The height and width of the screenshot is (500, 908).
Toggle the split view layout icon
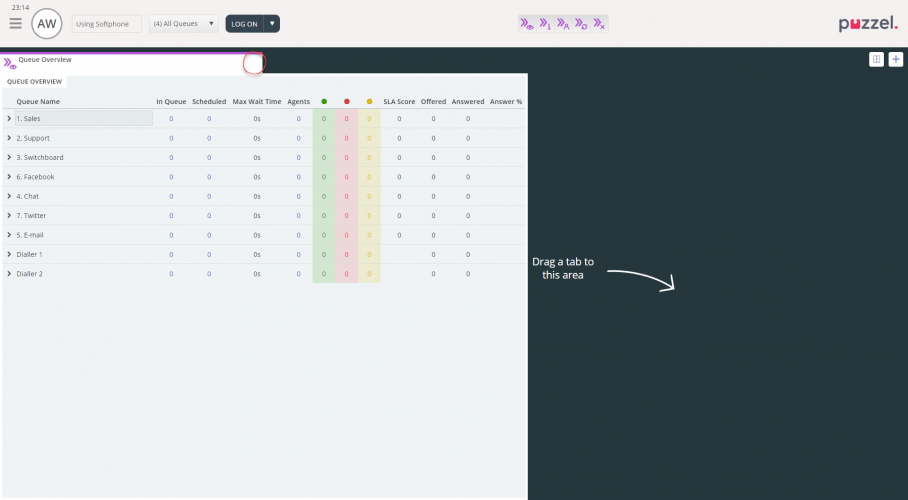(x=876, y=60)
